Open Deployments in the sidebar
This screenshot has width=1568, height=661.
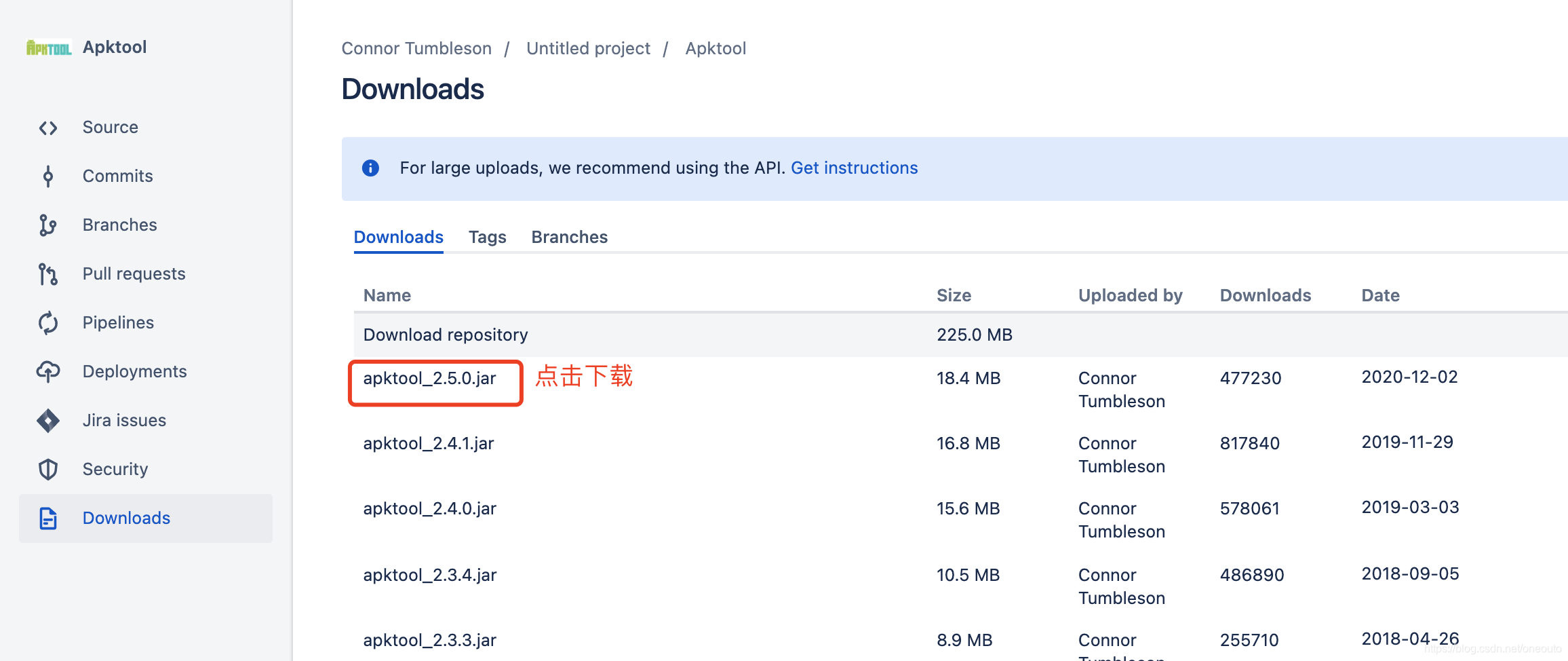pyautogui.click(x=134, y=371)
